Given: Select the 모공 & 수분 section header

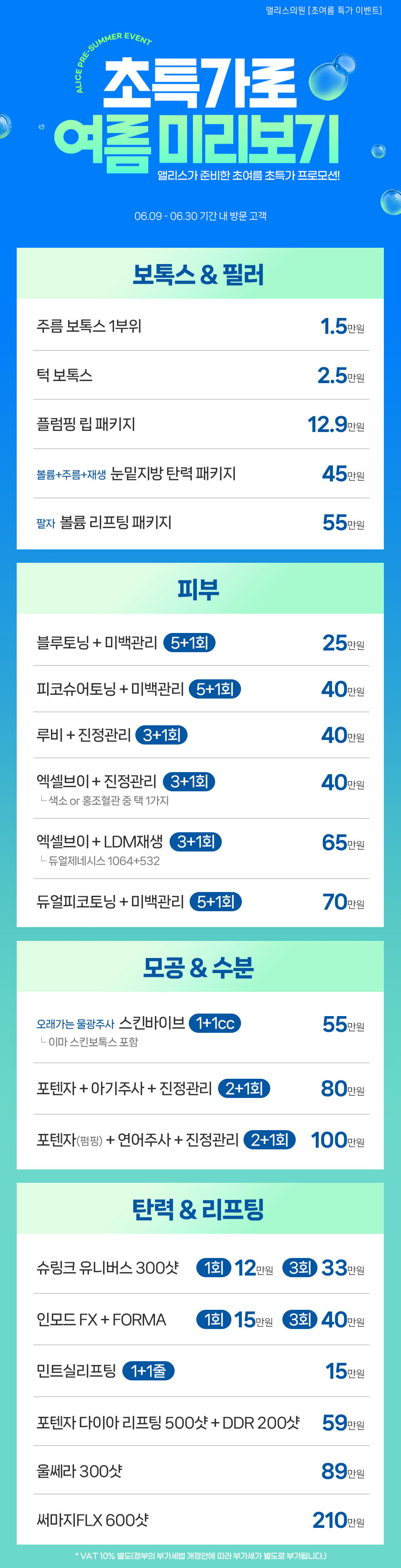Looking at the screenshot, I should click(x=200, y=967).
